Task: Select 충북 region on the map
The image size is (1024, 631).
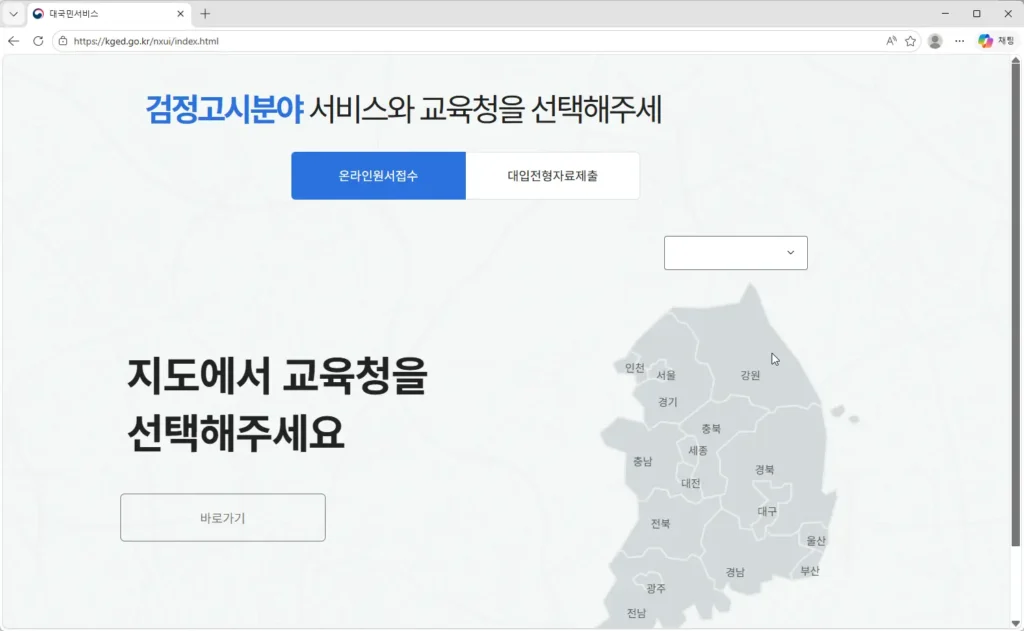Action: [711, 429]
